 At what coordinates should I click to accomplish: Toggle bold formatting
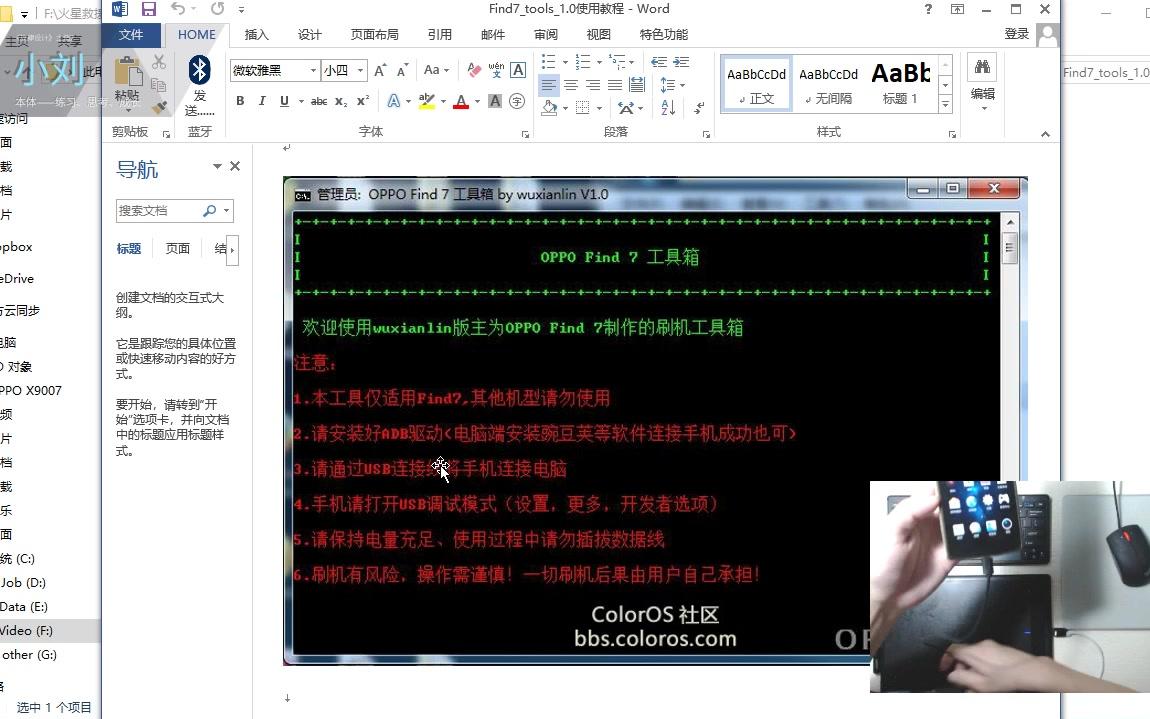point(240,101)
